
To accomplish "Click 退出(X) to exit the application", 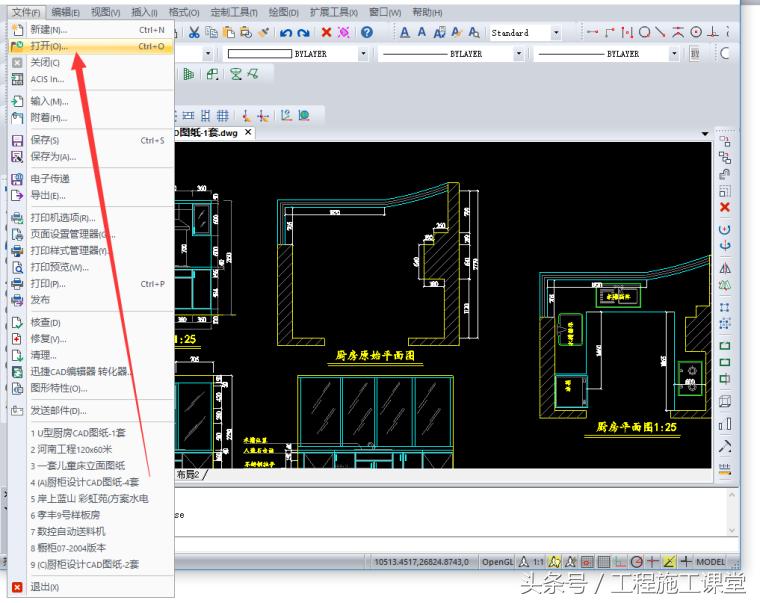I will (44, 587).
